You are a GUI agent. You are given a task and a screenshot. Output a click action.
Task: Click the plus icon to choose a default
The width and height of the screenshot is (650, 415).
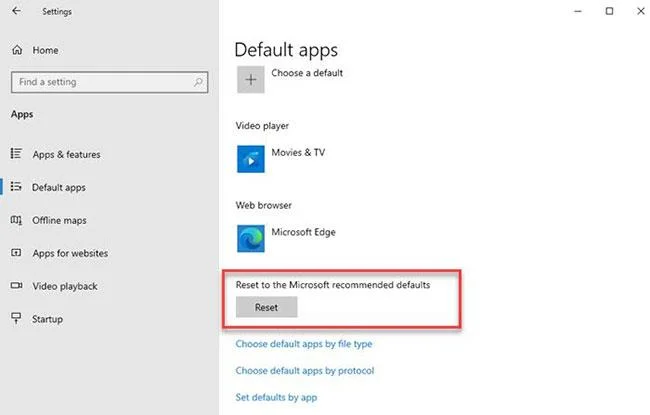point(251,80)
